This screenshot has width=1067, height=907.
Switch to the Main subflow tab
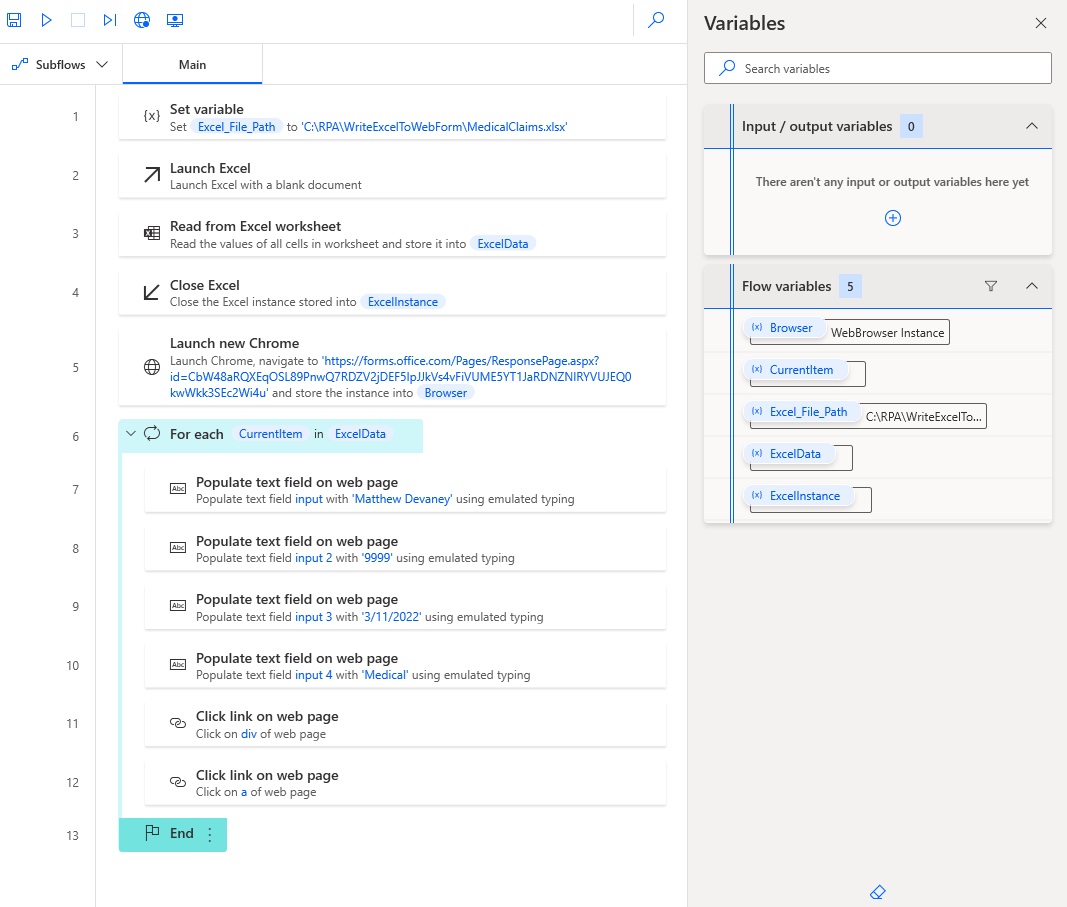(191, 63)
